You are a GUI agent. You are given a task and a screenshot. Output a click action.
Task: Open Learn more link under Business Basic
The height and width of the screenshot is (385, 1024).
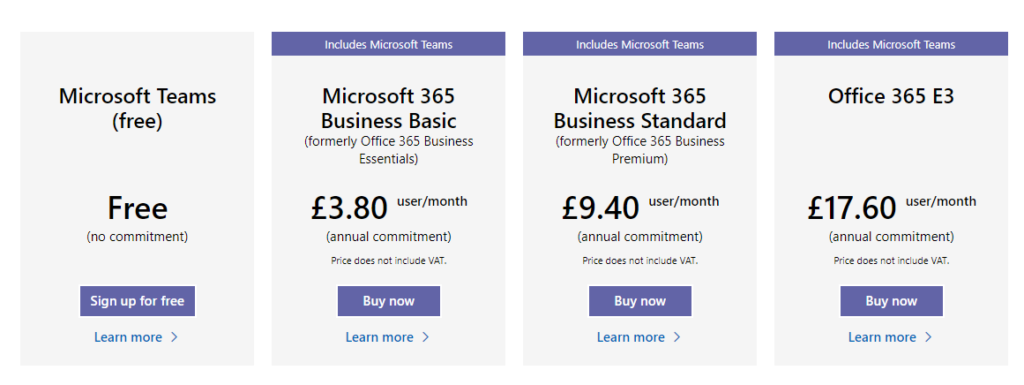pos(379,337)
